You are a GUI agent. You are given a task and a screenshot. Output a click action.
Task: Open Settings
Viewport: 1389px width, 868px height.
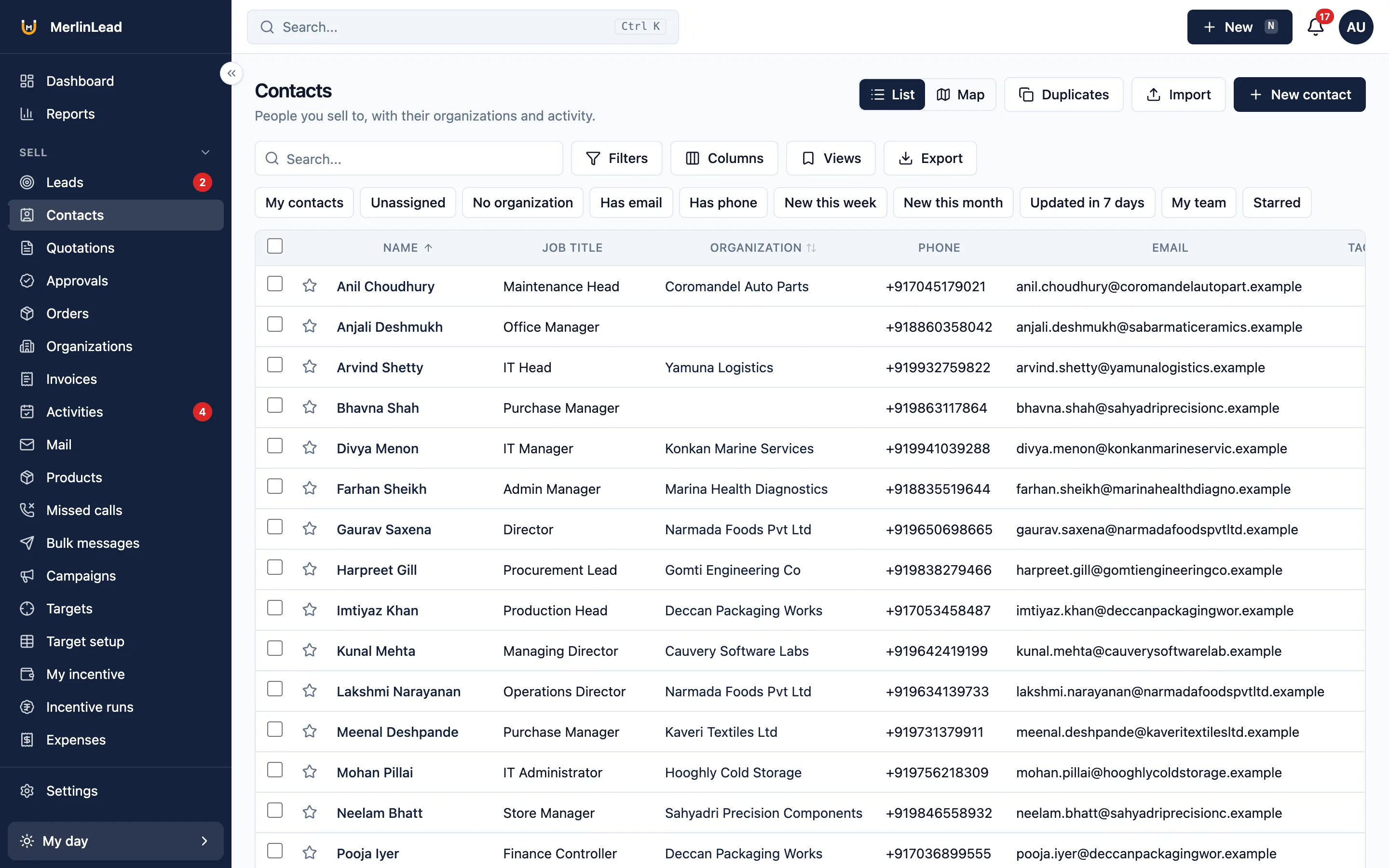(x=116, y=790)
